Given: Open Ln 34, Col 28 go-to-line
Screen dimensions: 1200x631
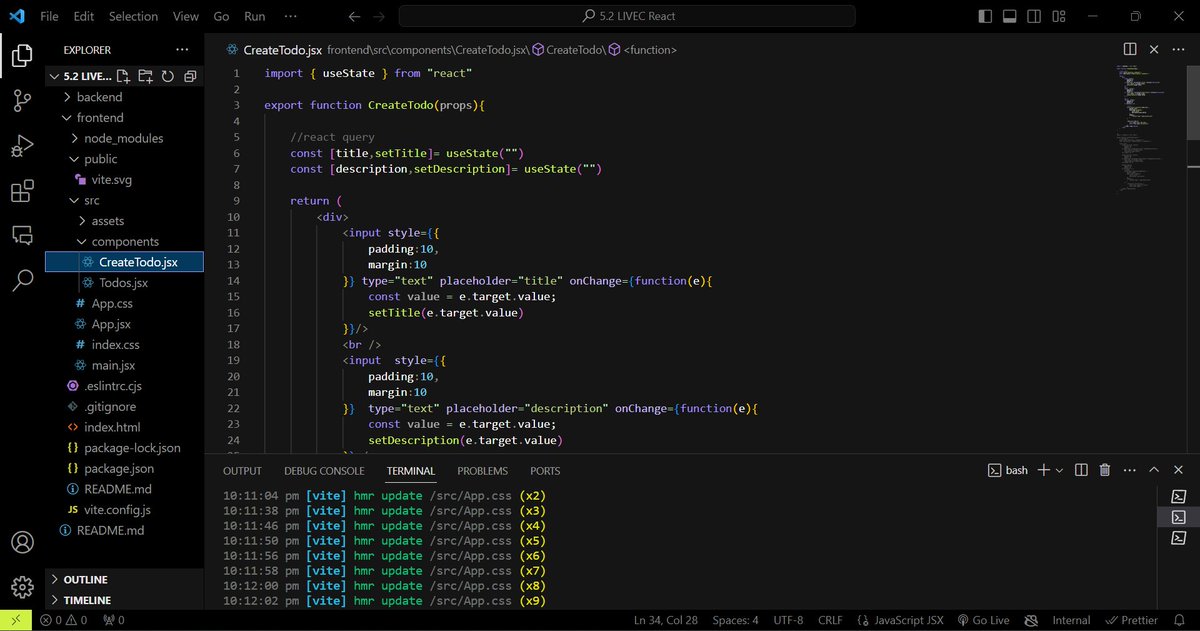Looking at the screenshot, I should pyautogui.click(x=668, y=621).
